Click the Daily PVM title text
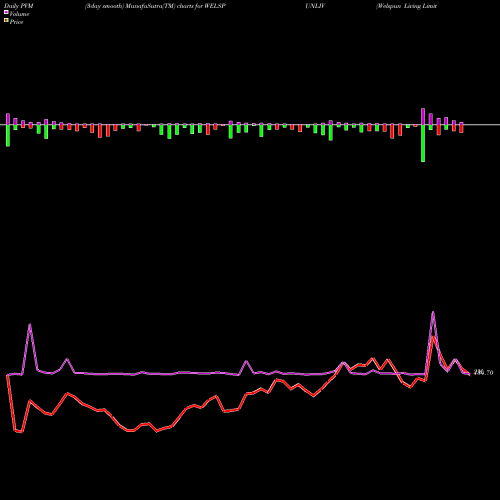 pyautogui.click(x=19, y=6)
